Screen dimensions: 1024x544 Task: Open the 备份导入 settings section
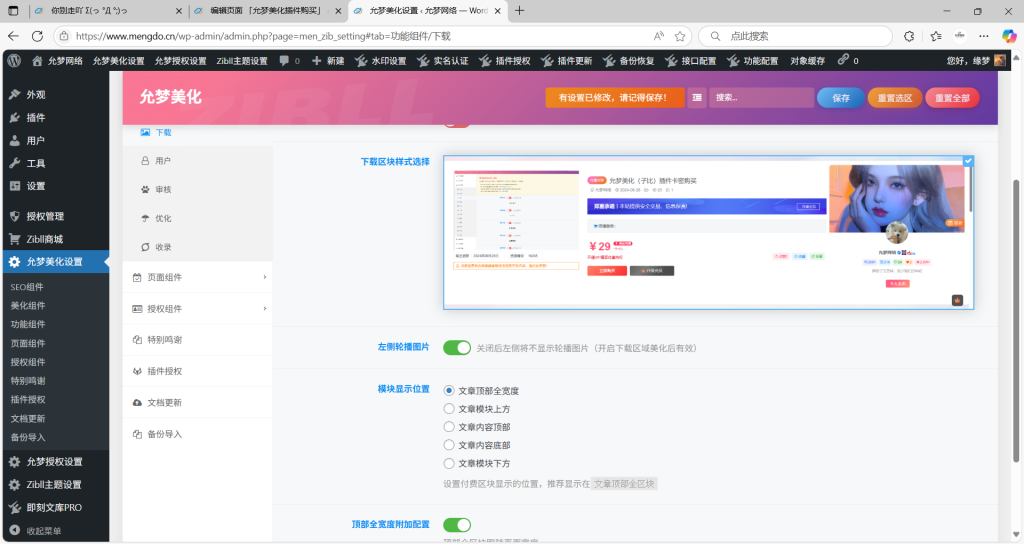pyautogui.click(x=198, y=434)
